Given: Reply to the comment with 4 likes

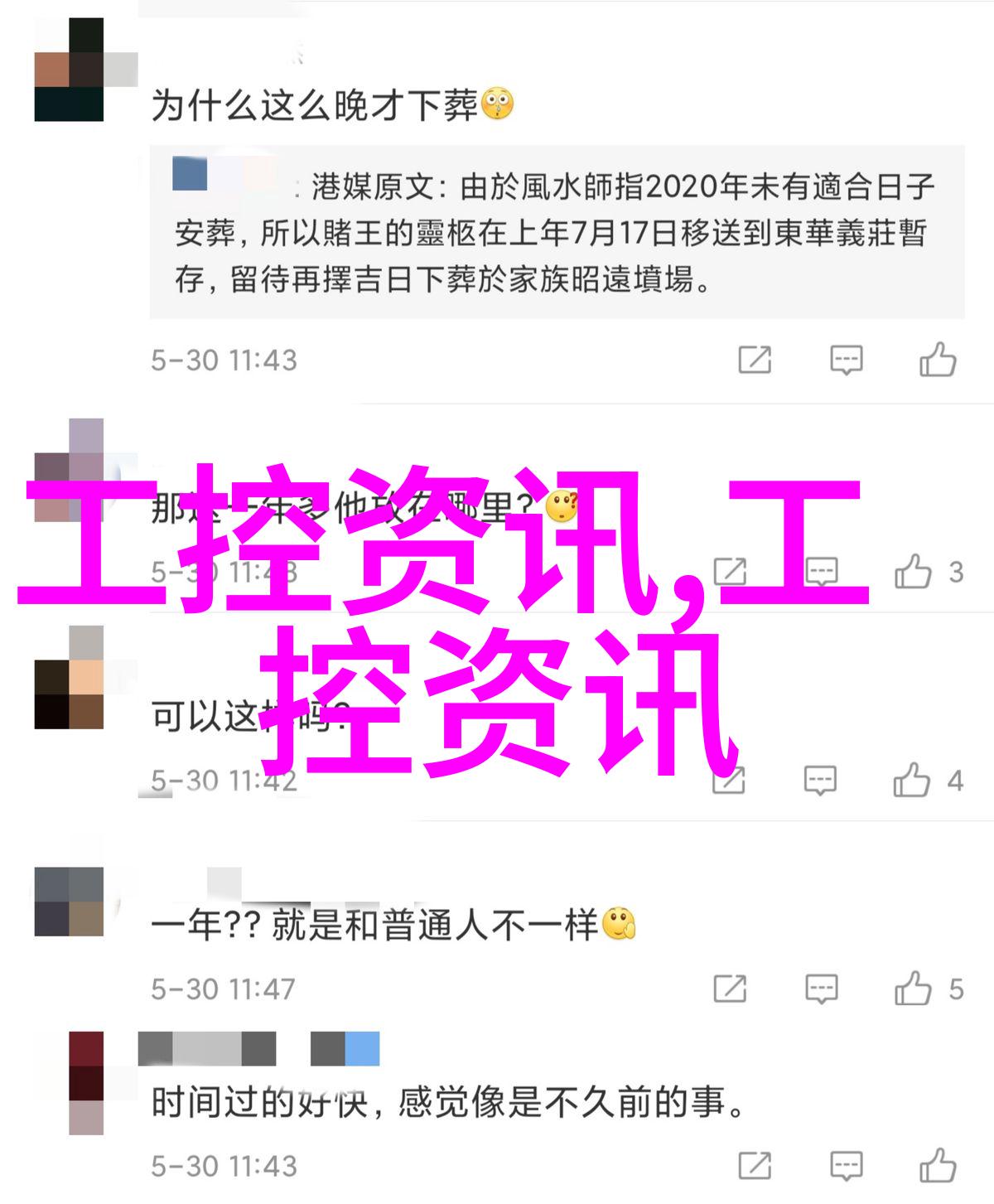Looking at the screenshot, I should 821,780.
